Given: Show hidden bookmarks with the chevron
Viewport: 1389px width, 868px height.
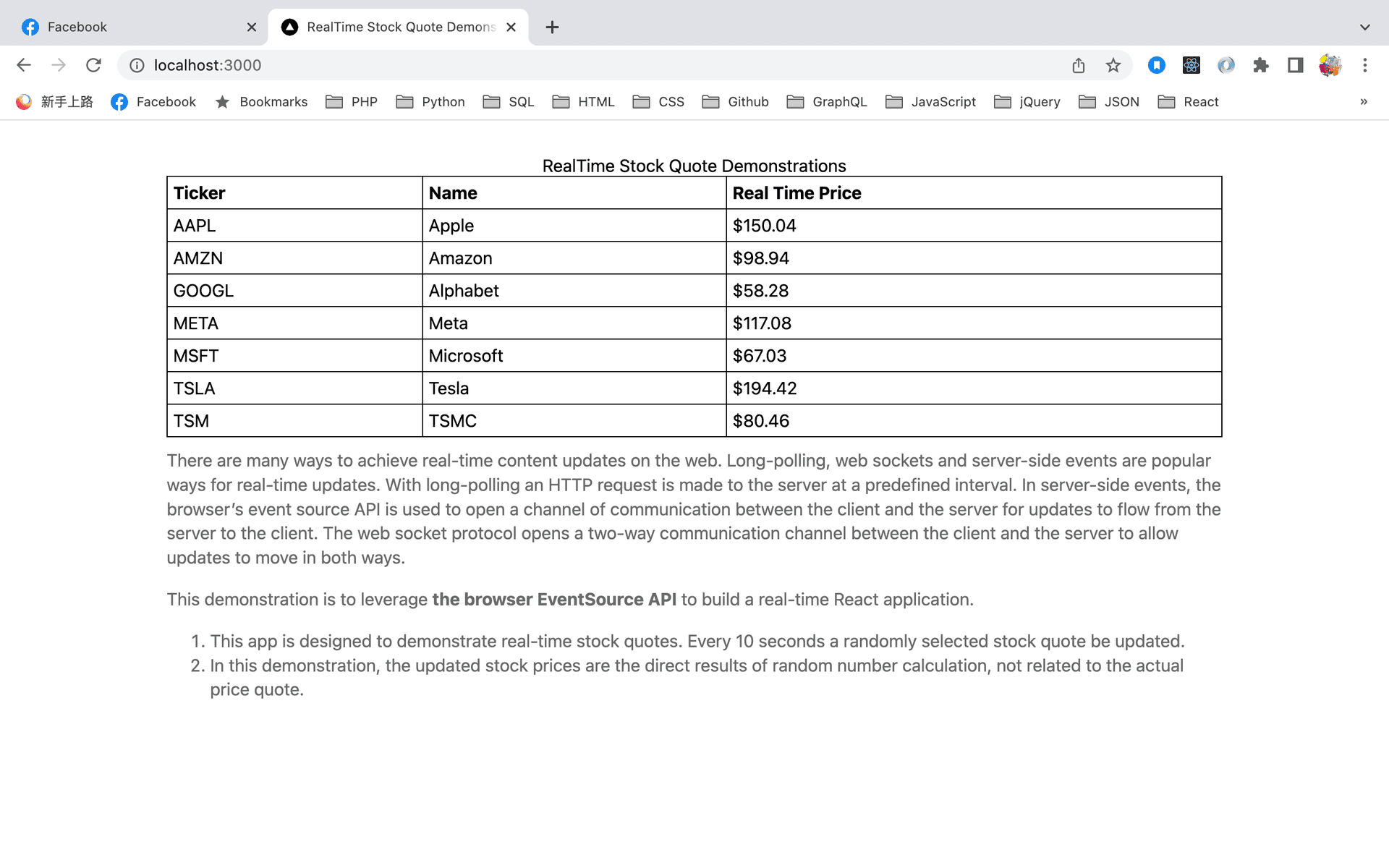Looking at the screenshot, I should pyautogui.click(x=1364, y=102).
